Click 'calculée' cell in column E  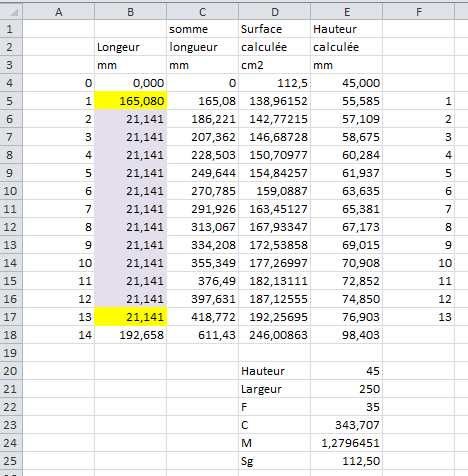(346, 47)
